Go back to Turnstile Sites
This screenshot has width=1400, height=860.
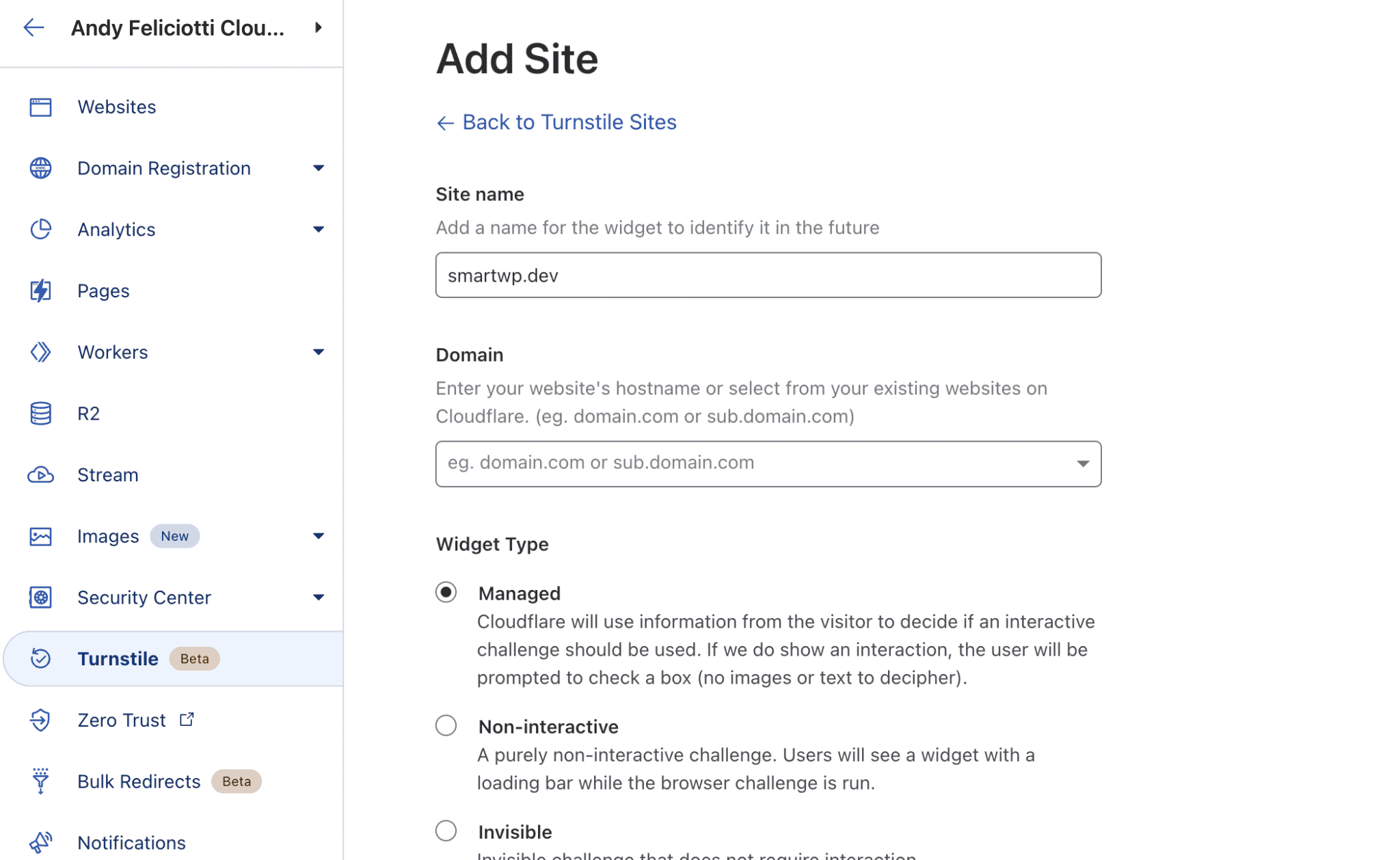tap(556, 122)
